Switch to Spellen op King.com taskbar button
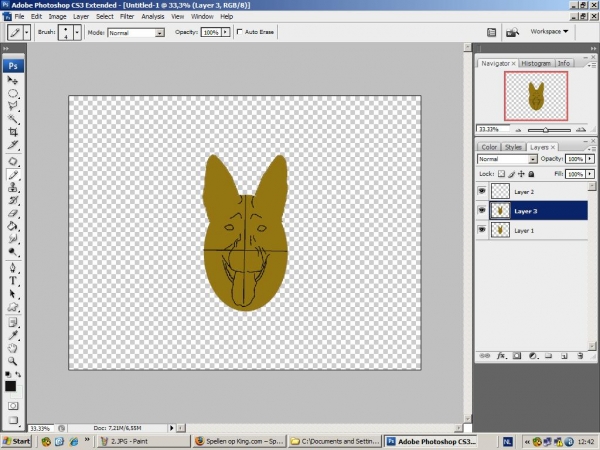Viewport: 600px width, 450px height. [239, 441]
